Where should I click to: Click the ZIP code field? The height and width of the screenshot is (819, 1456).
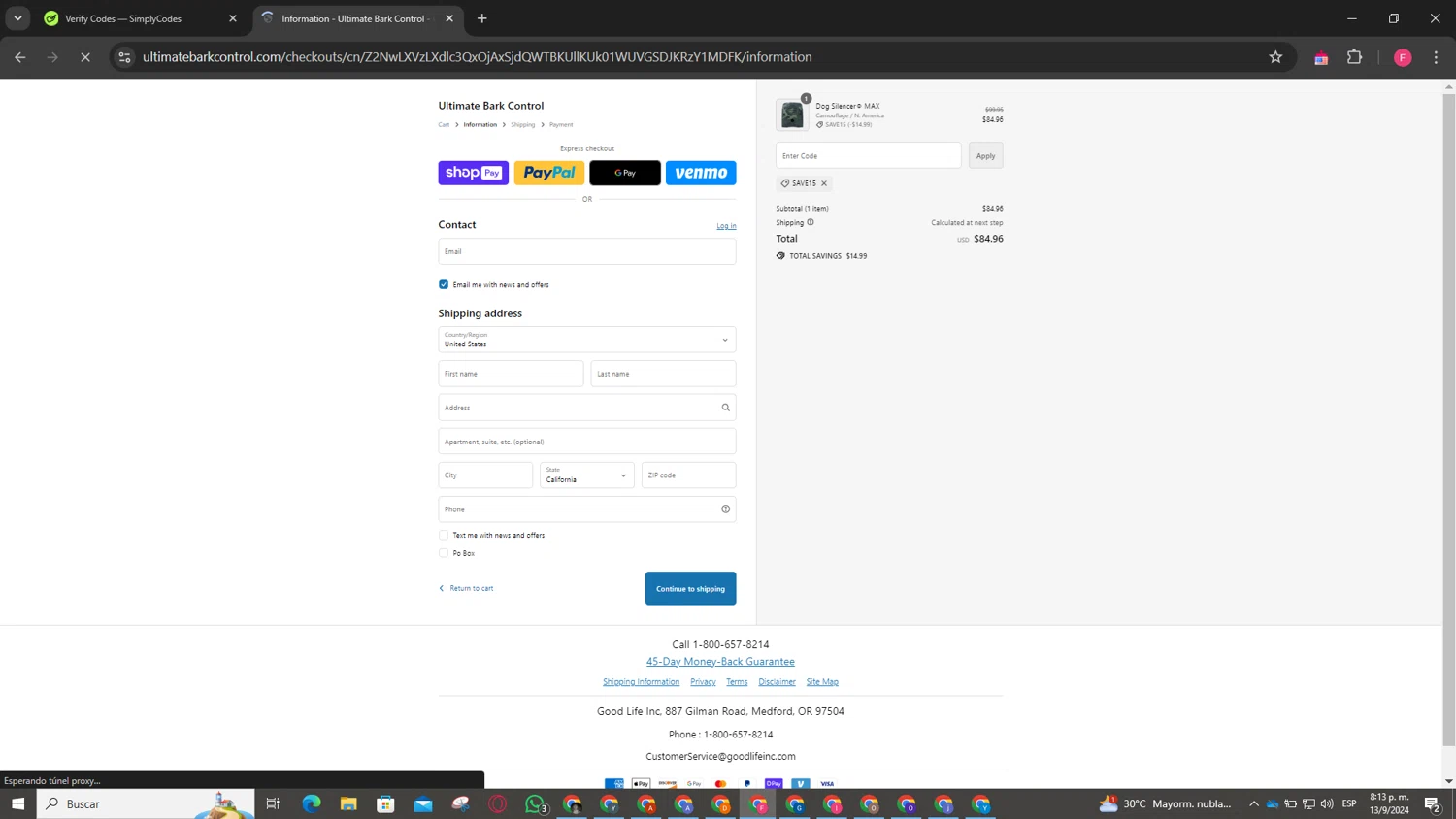tap(688, 475)
